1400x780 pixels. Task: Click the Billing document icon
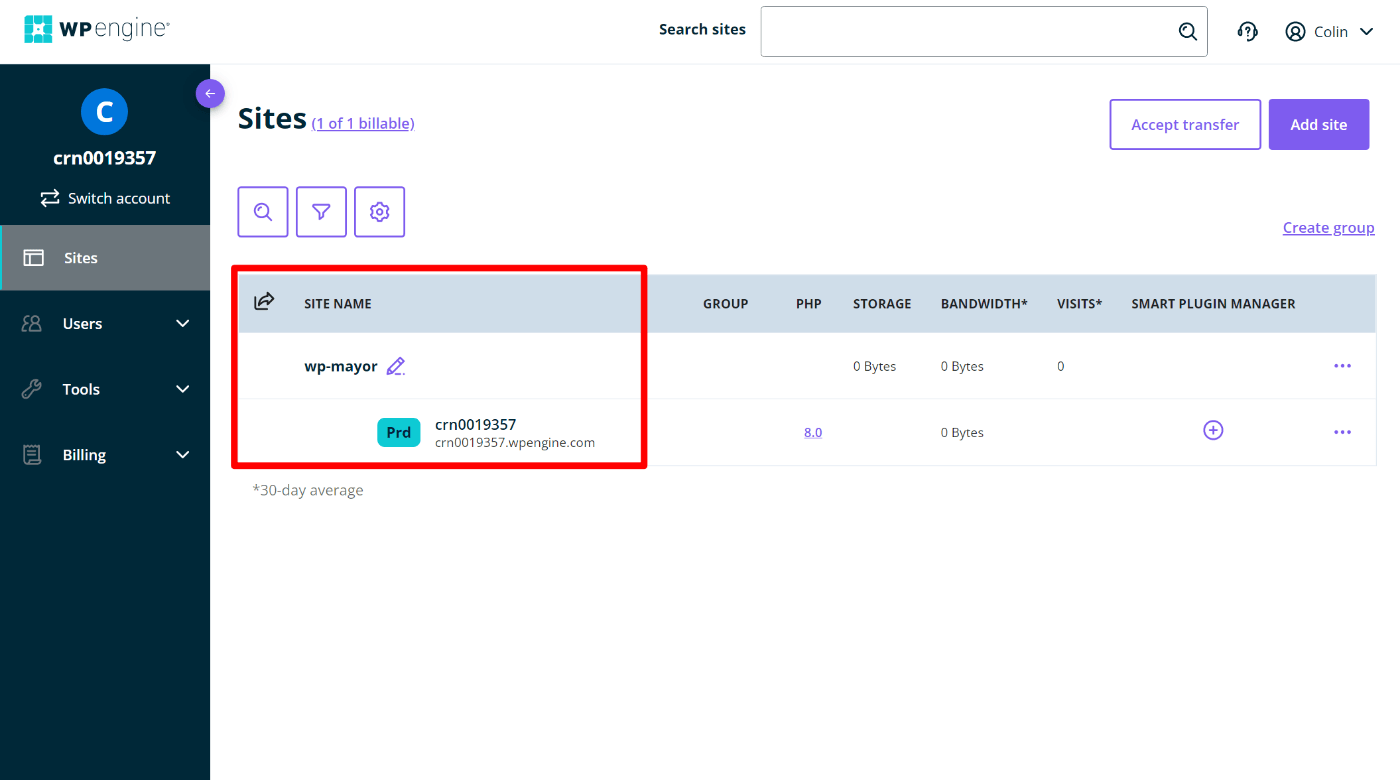(x=32, y=455)
